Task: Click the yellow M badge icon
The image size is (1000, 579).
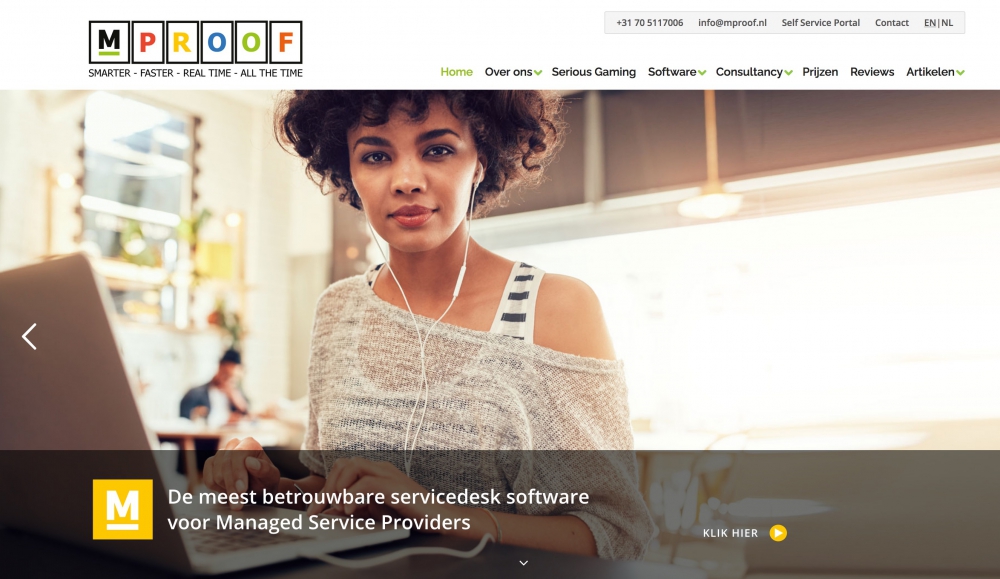Action: click(x=122, y=509)
